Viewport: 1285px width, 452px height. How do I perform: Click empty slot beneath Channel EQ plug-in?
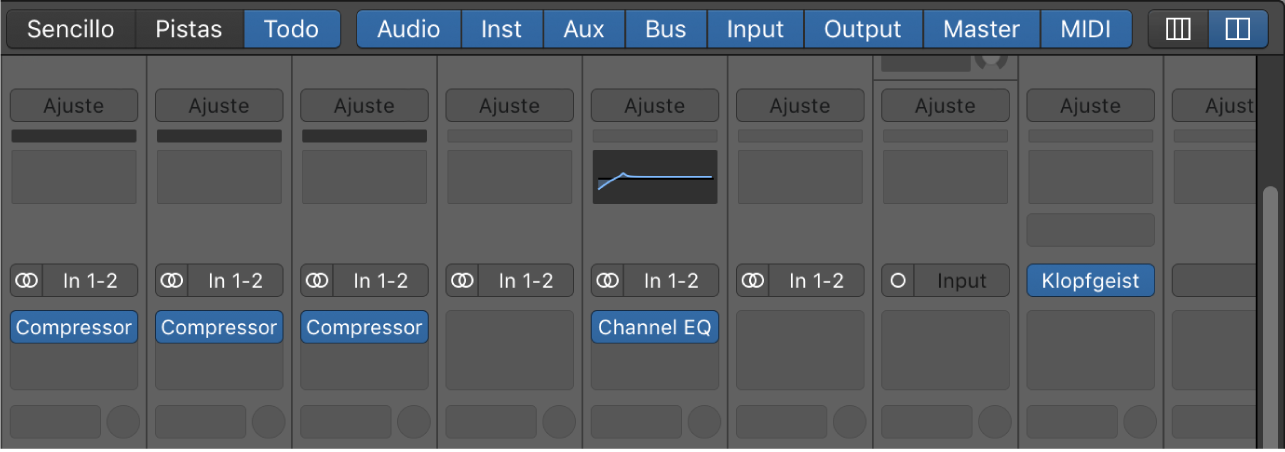pyautogui.click(x=655, y=367)
